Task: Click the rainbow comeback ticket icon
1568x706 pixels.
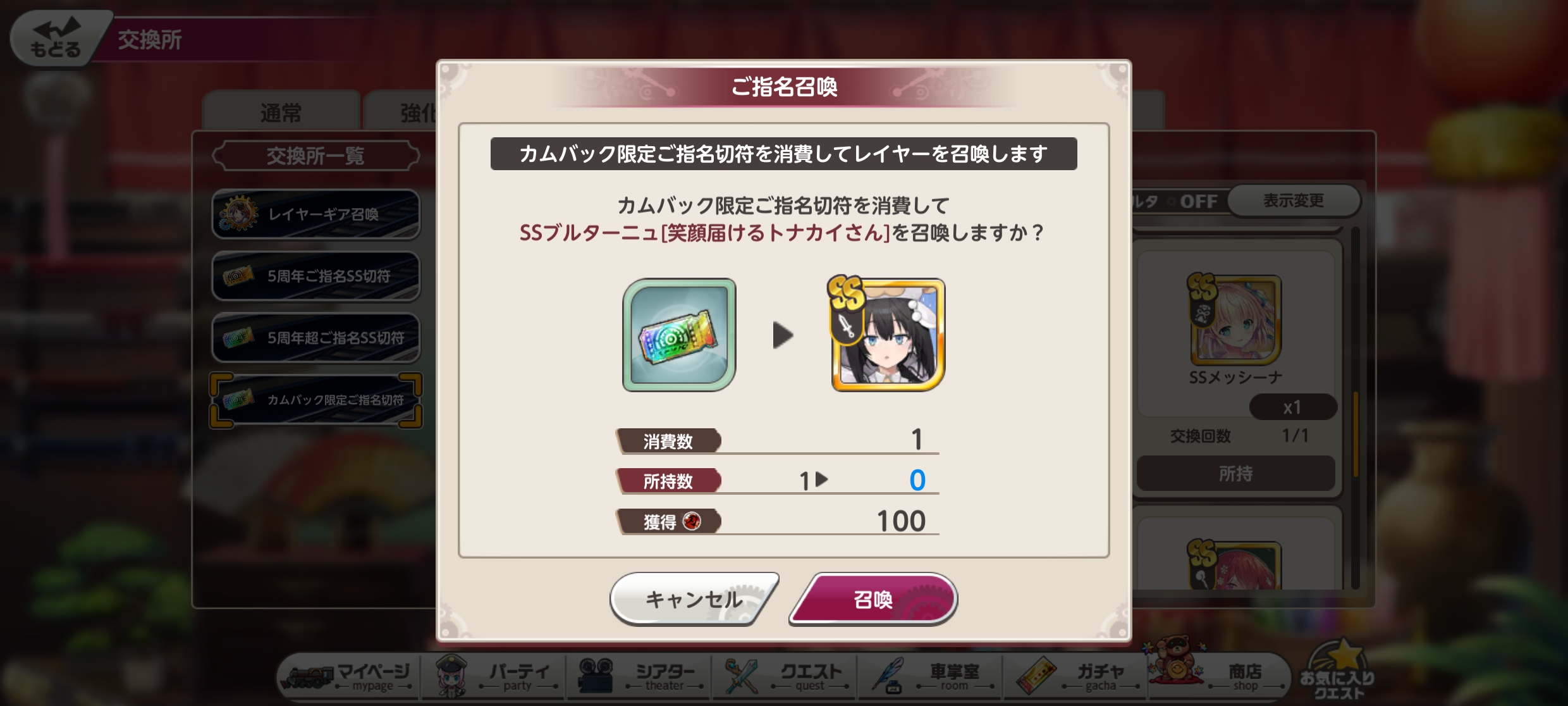Action: coord(679,335)
